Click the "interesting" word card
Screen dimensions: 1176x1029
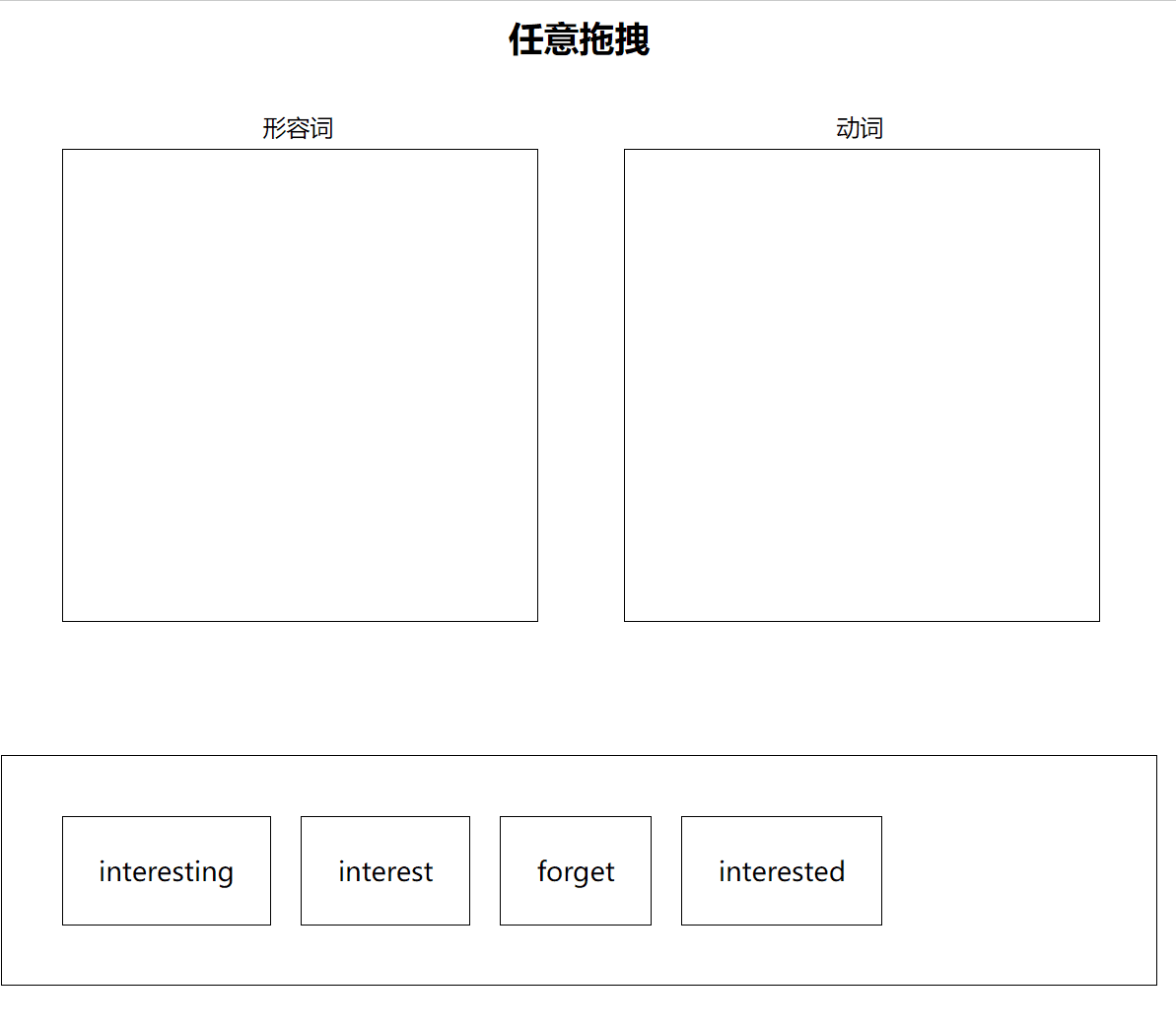167,870
